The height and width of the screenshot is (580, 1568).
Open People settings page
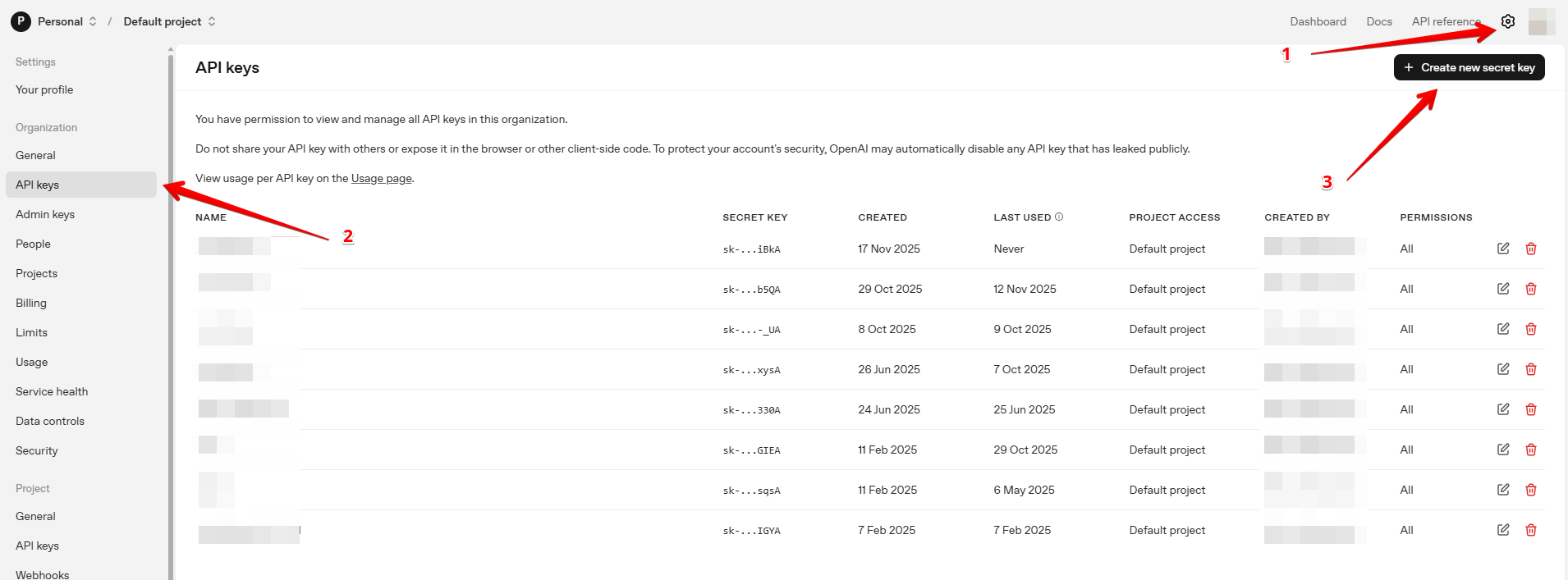click(33, 244)
